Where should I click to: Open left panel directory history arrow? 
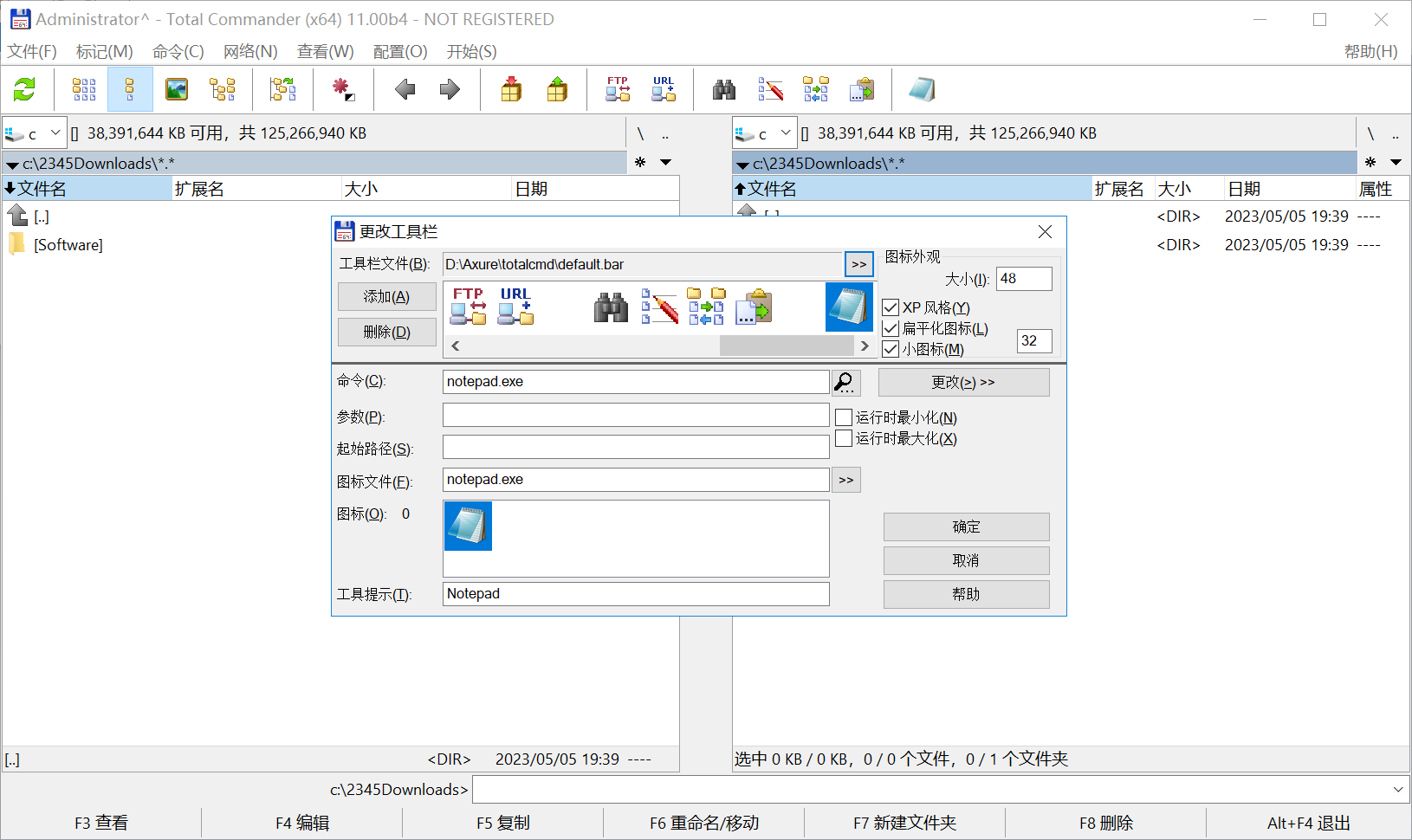pos(665,162)
